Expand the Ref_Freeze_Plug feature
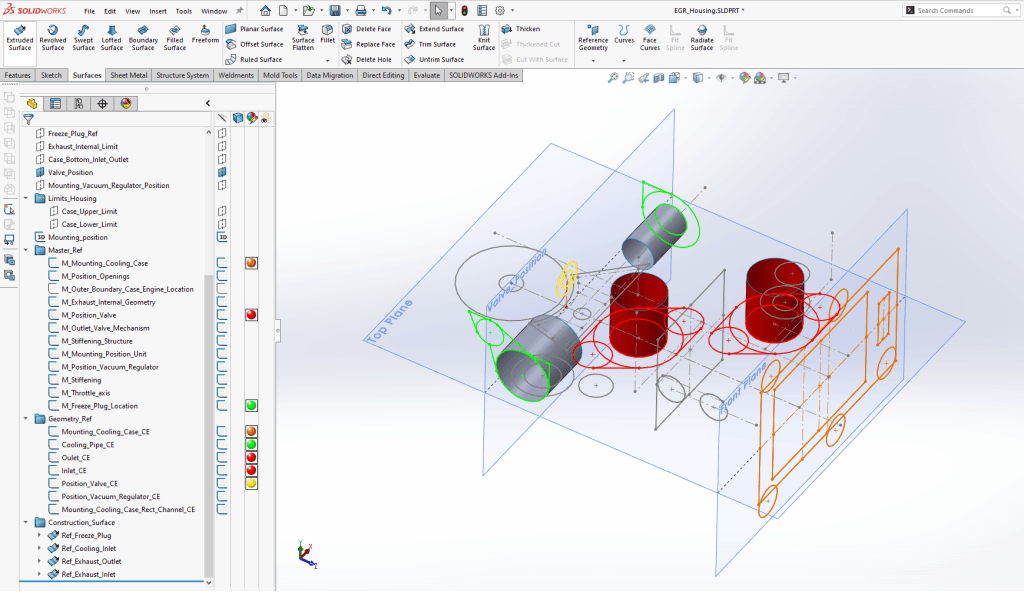The width and height of the screenshot is (1024, 614). point(39,535)
